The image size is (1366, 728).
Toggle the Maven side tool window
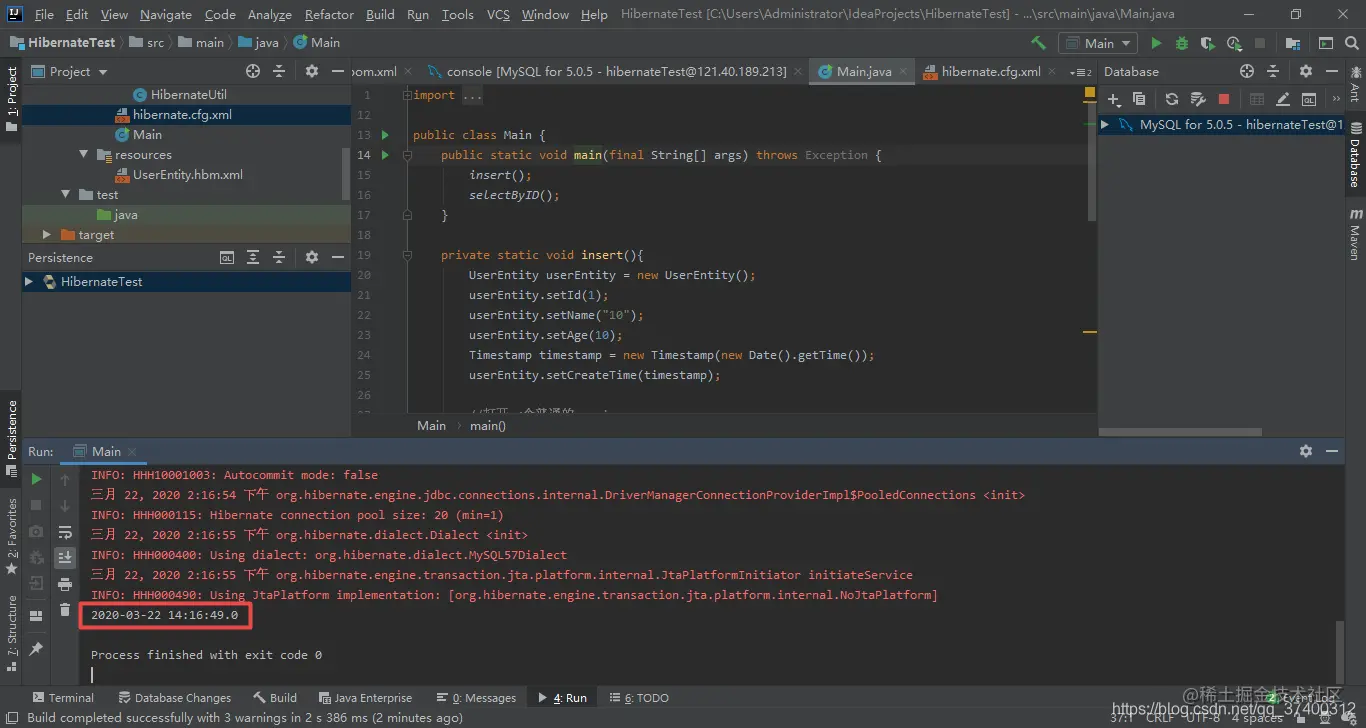point(1356,235)
